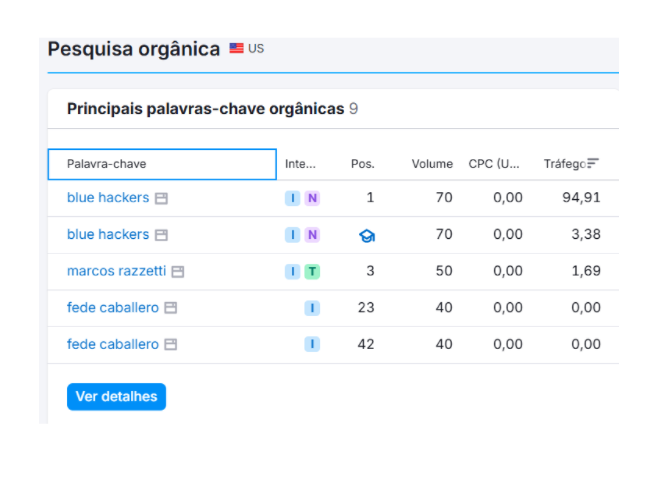Screen dimensions: 647x485
Task: Click the Principais palavras-chave orgânicas title
Action: [x=205, y=109]
